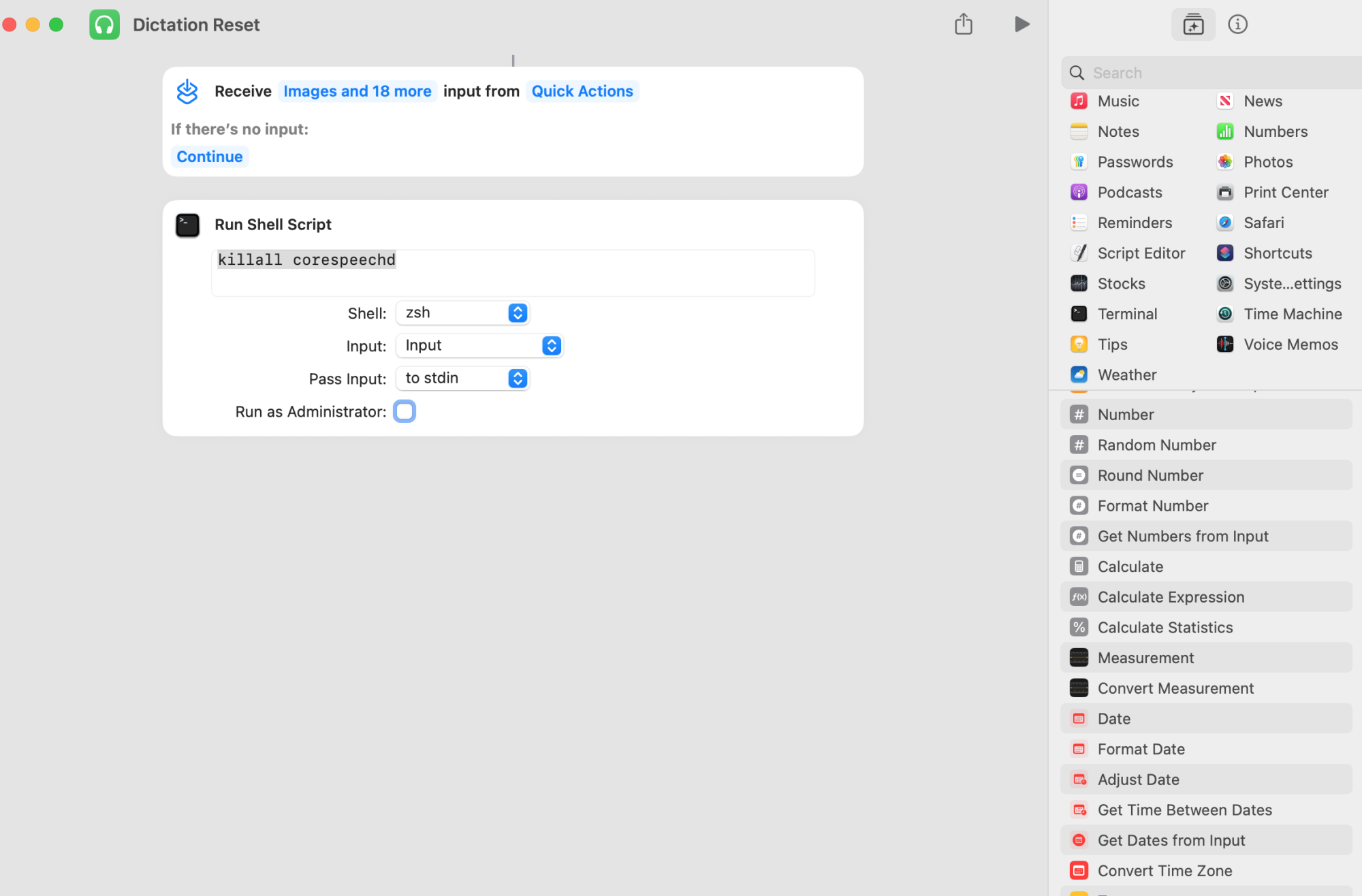Click Images and 18 more token

tap(357, 91)
